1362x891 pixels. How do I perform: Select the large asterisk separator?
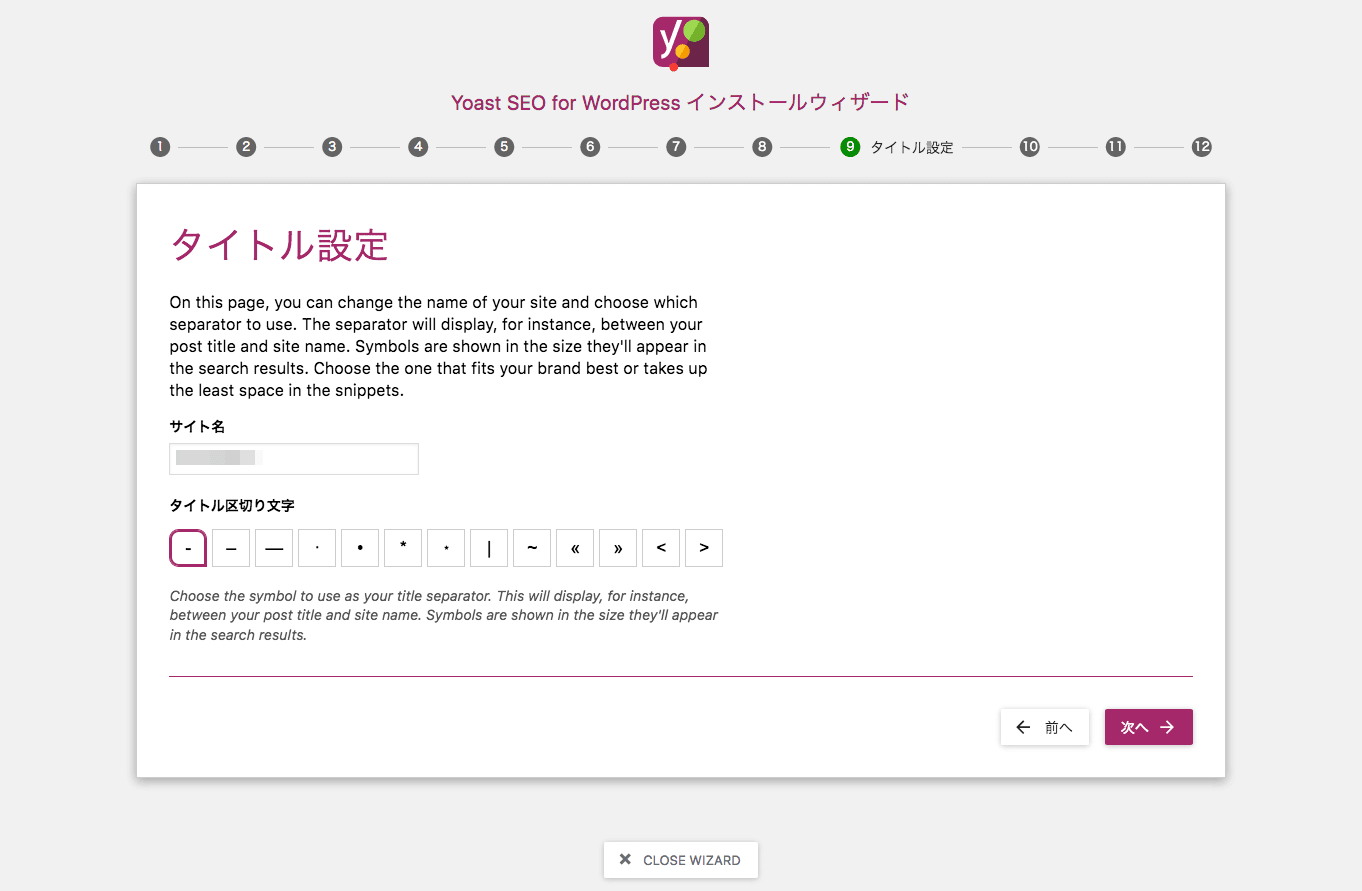(x=403, y=548)
